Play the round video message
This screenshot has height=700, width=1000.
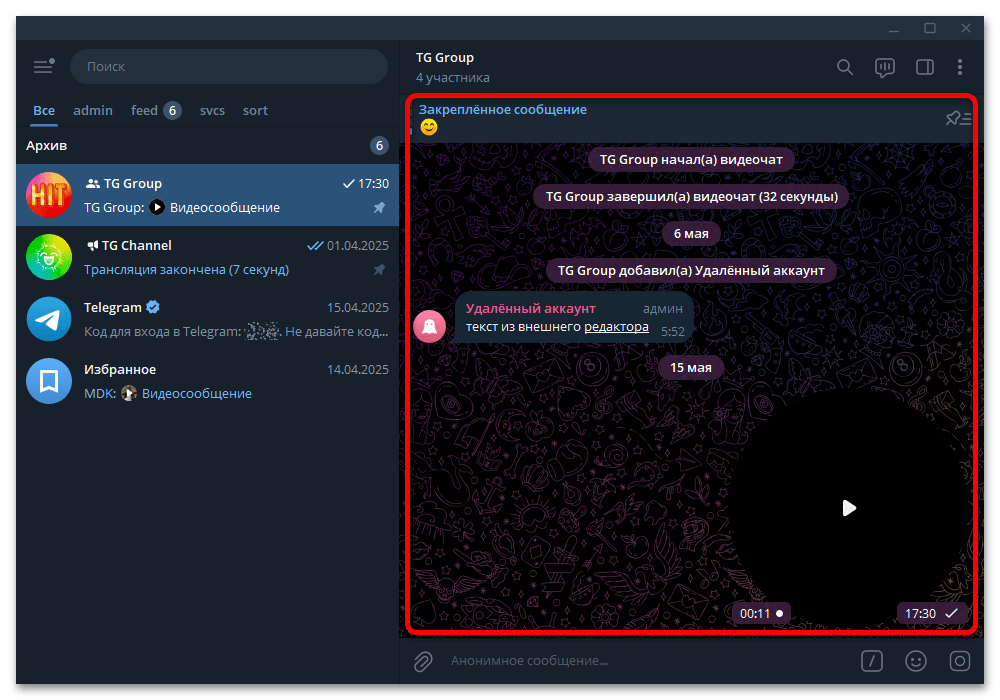[x=848, y=508]
